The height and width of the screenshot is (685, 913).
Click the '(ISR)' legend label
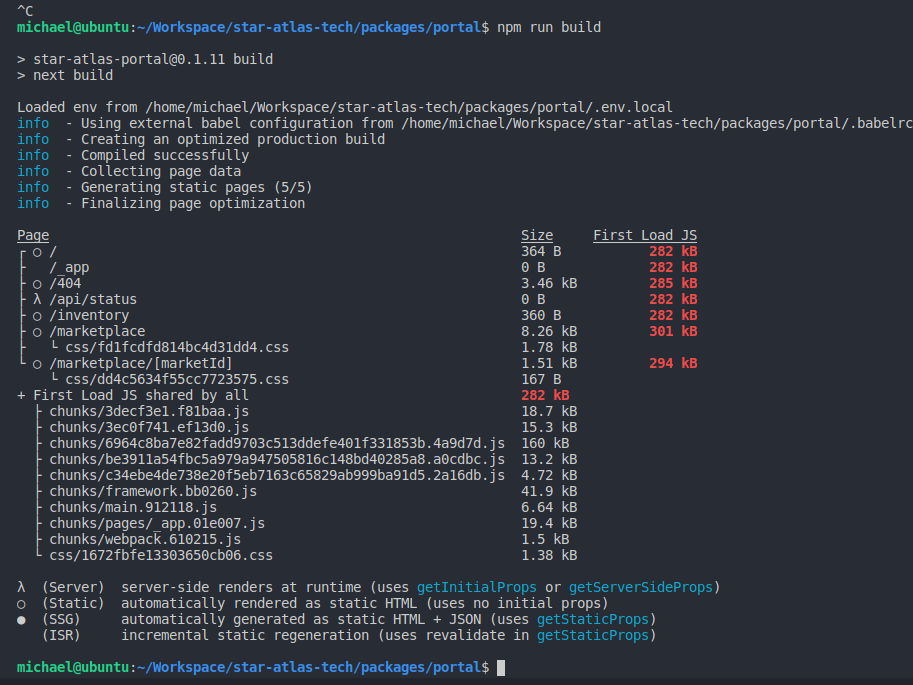pyautogui.click(x=61, y=635)
